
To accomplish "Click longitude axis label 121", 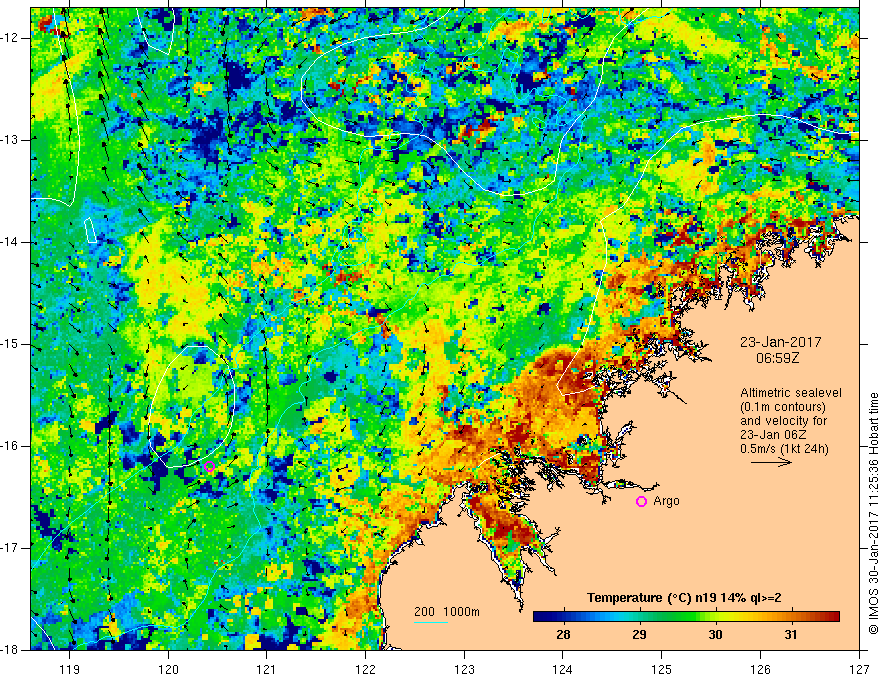I will 267,669.
